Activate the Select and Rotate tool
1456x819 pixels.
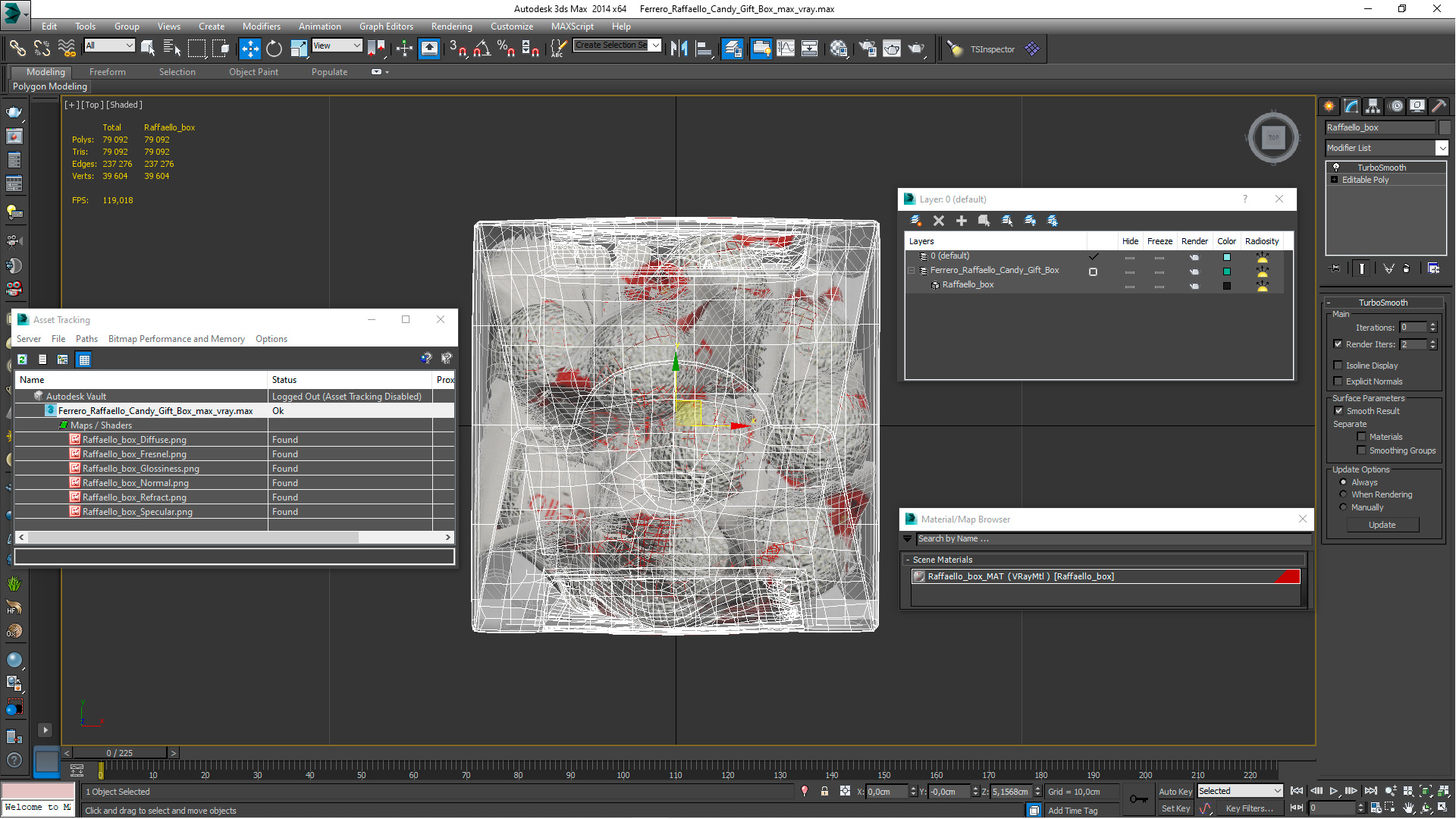(274, 49)
